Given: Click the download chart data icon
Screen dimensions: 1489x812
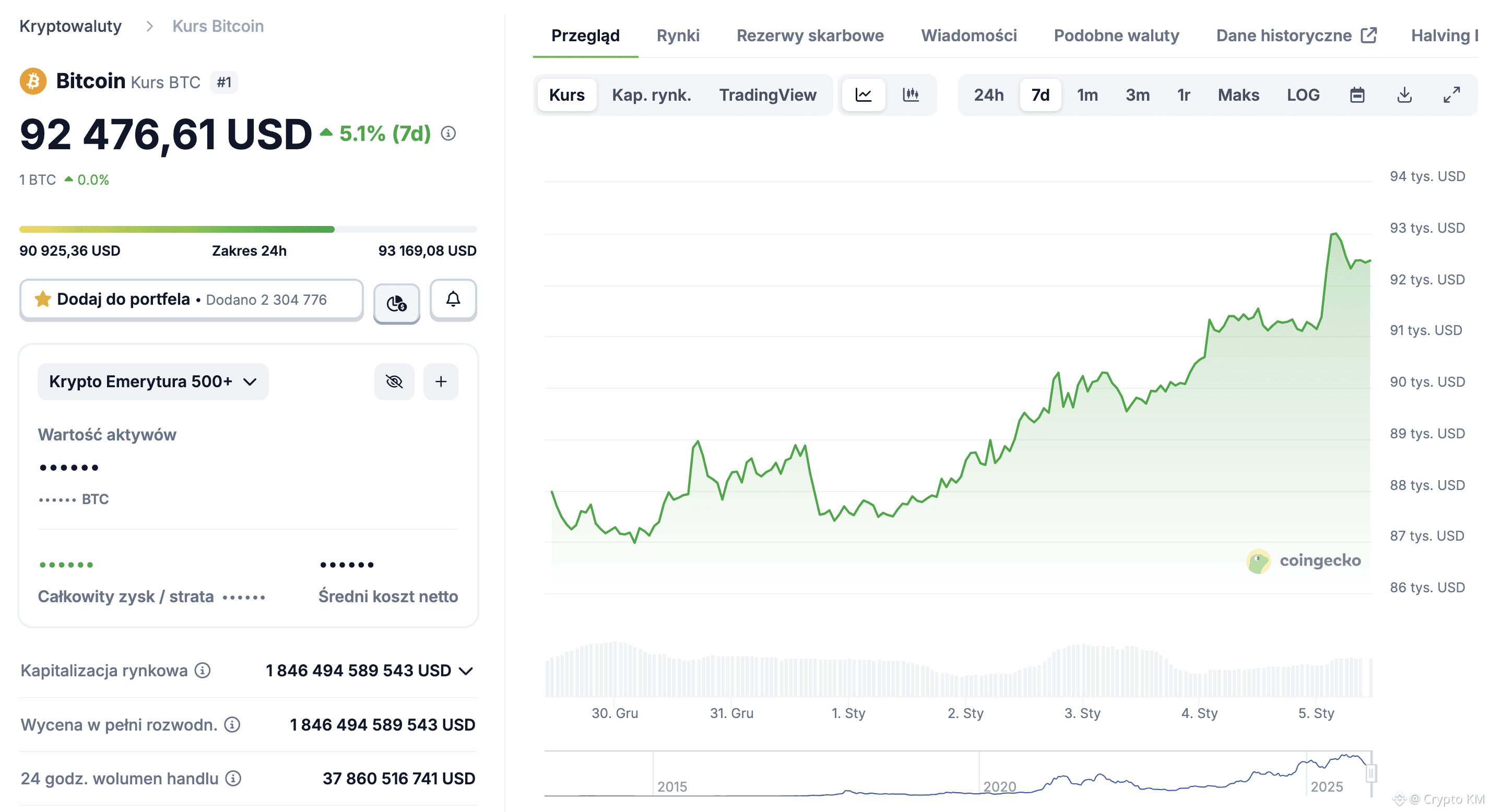Looking at the screenshot, I should coord(1404,95).
